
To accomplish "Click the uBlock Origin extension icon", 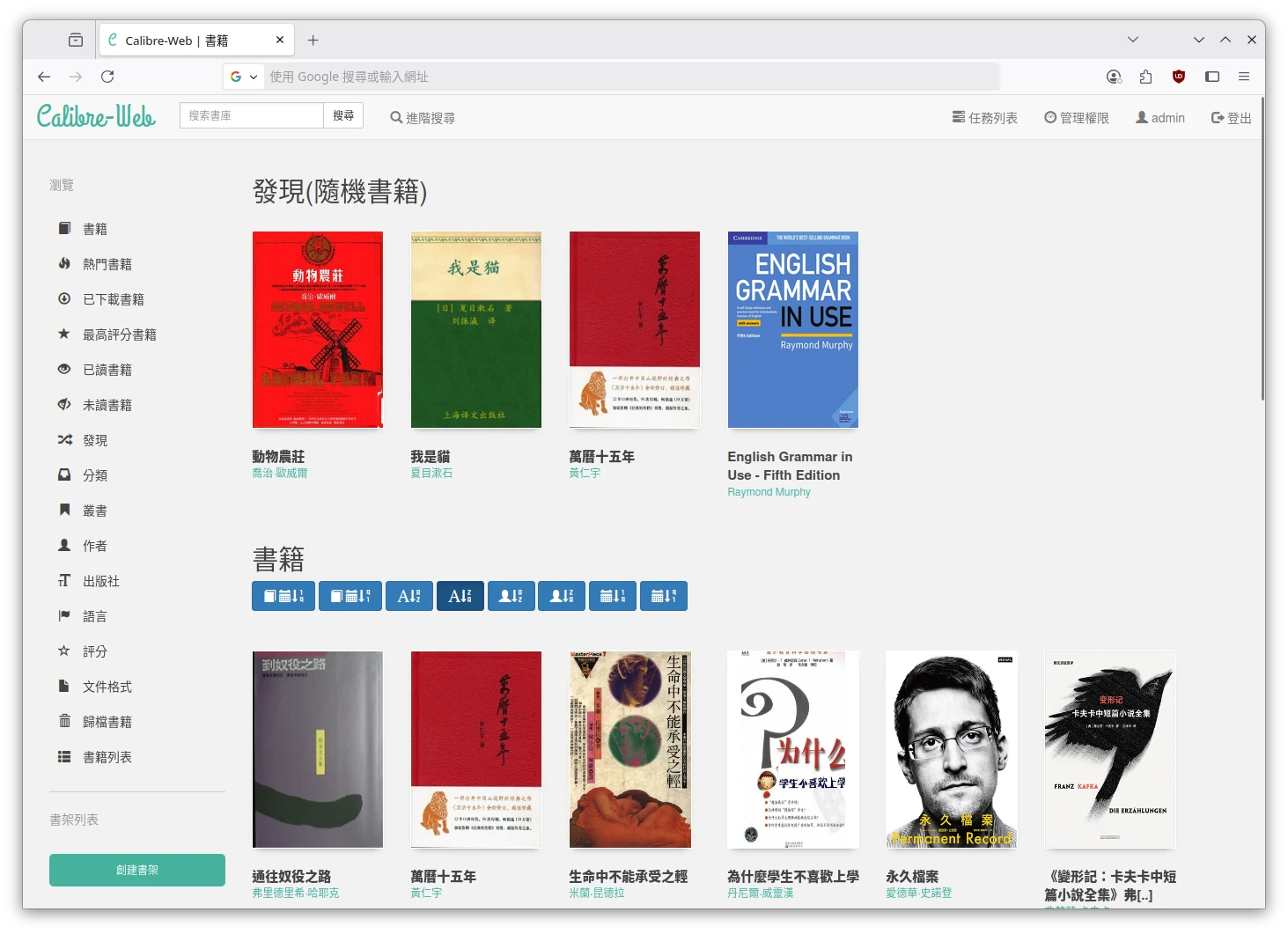I will [x=1179, y=77].
